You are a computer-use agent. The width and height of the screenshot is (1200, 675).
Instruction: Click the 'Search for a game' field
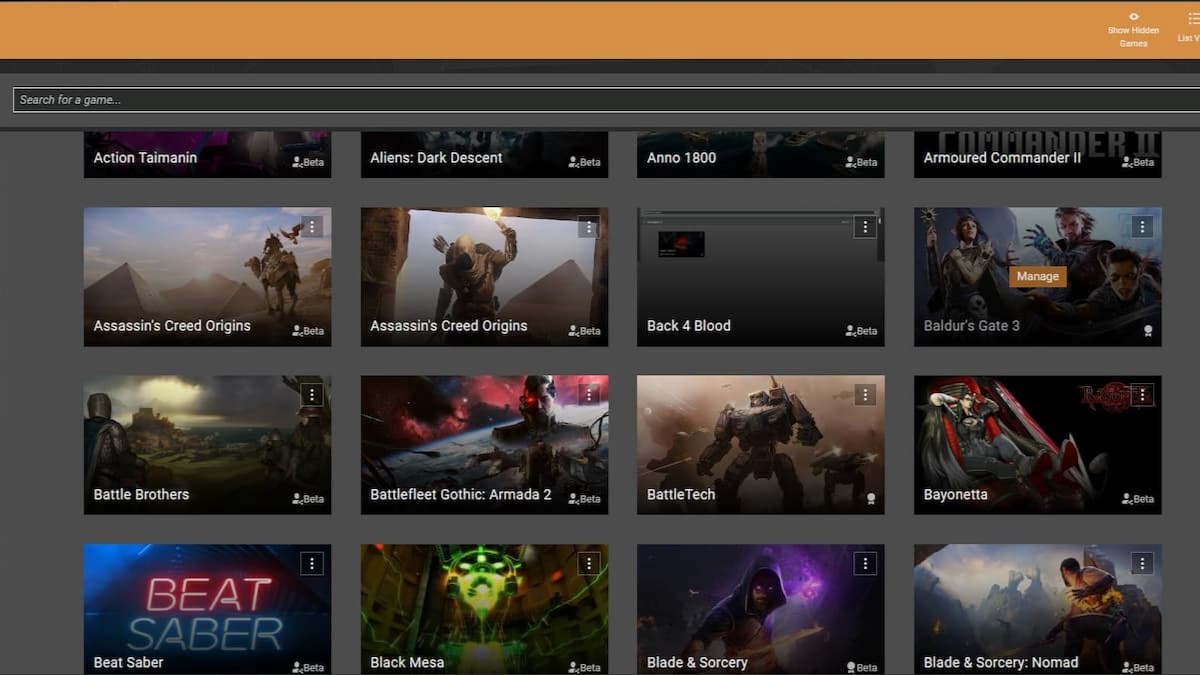tap(600, 100)
